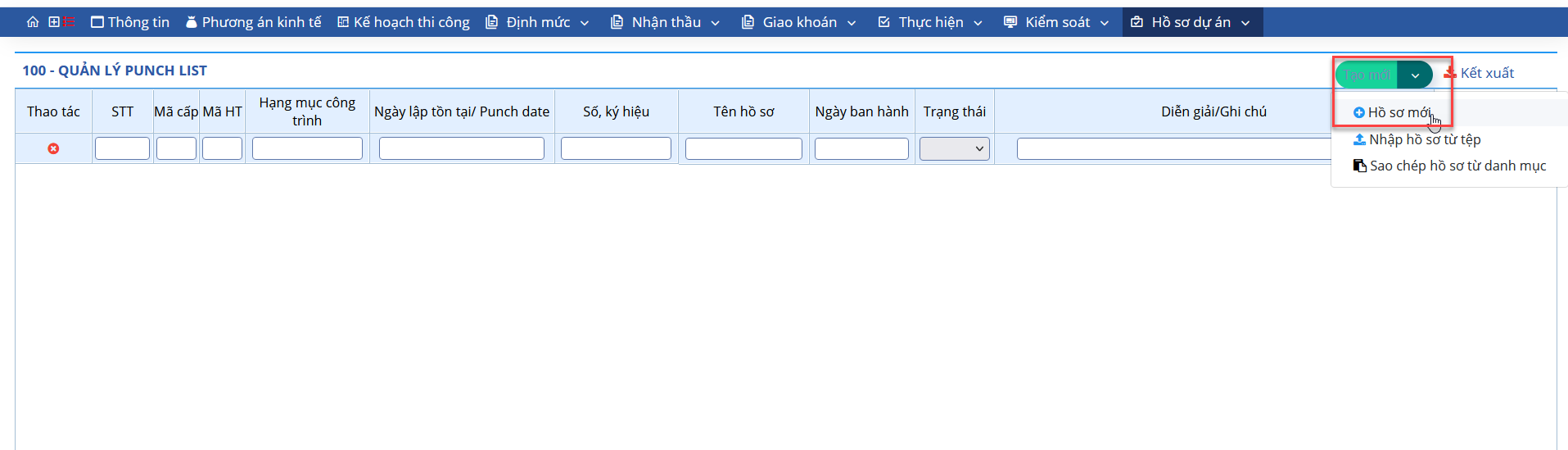
Task: Click the grid-plus icon beside home
Action: (54, 22)
